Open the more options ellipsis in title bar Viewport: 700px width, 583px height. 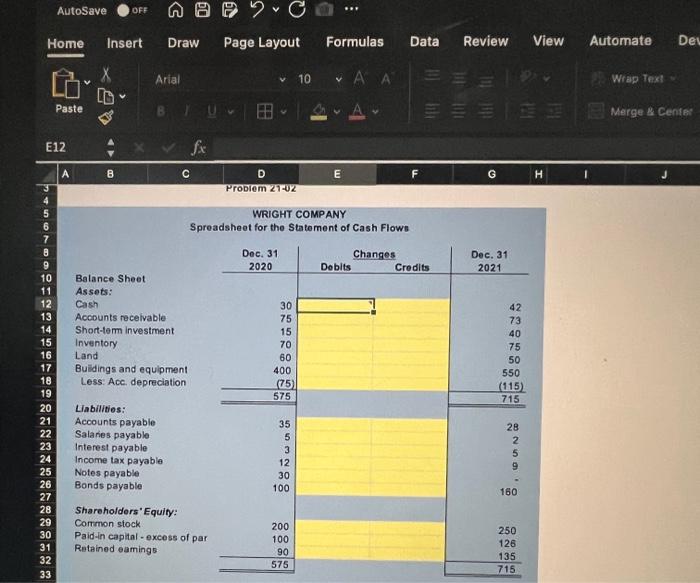coord(351,8)
